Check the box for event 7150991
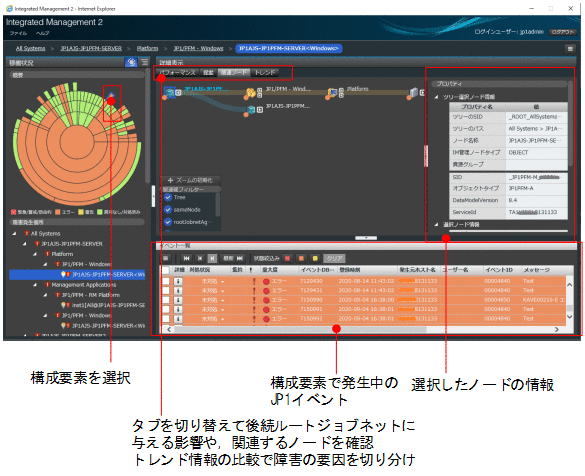Image resolution: width=585 pixels, height=476 pixels. 166,309
